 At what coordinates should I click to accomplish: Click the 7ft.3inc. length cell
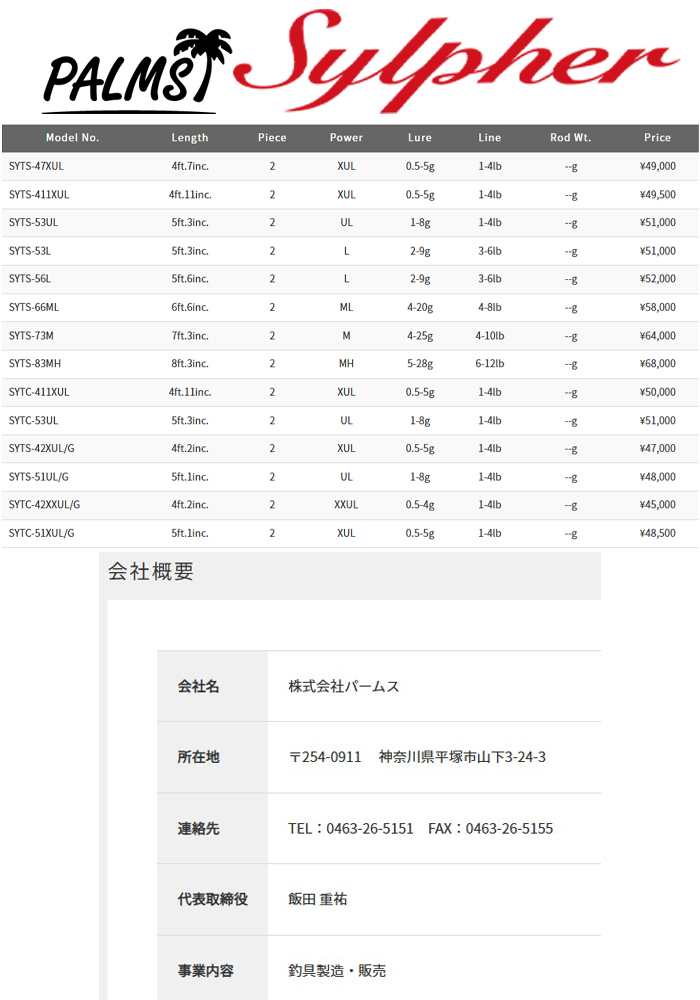(190, 335)
